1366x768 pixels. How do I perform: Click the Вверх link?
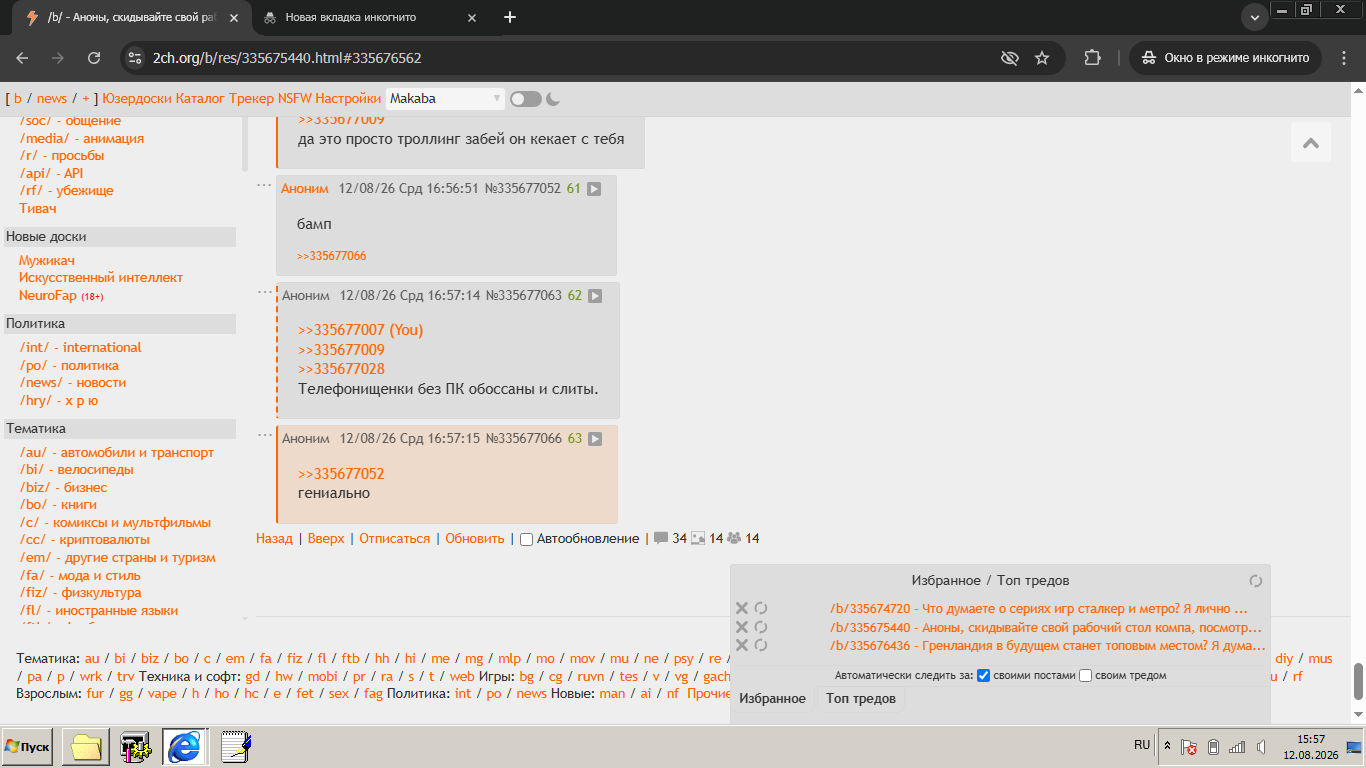(326, 538)
